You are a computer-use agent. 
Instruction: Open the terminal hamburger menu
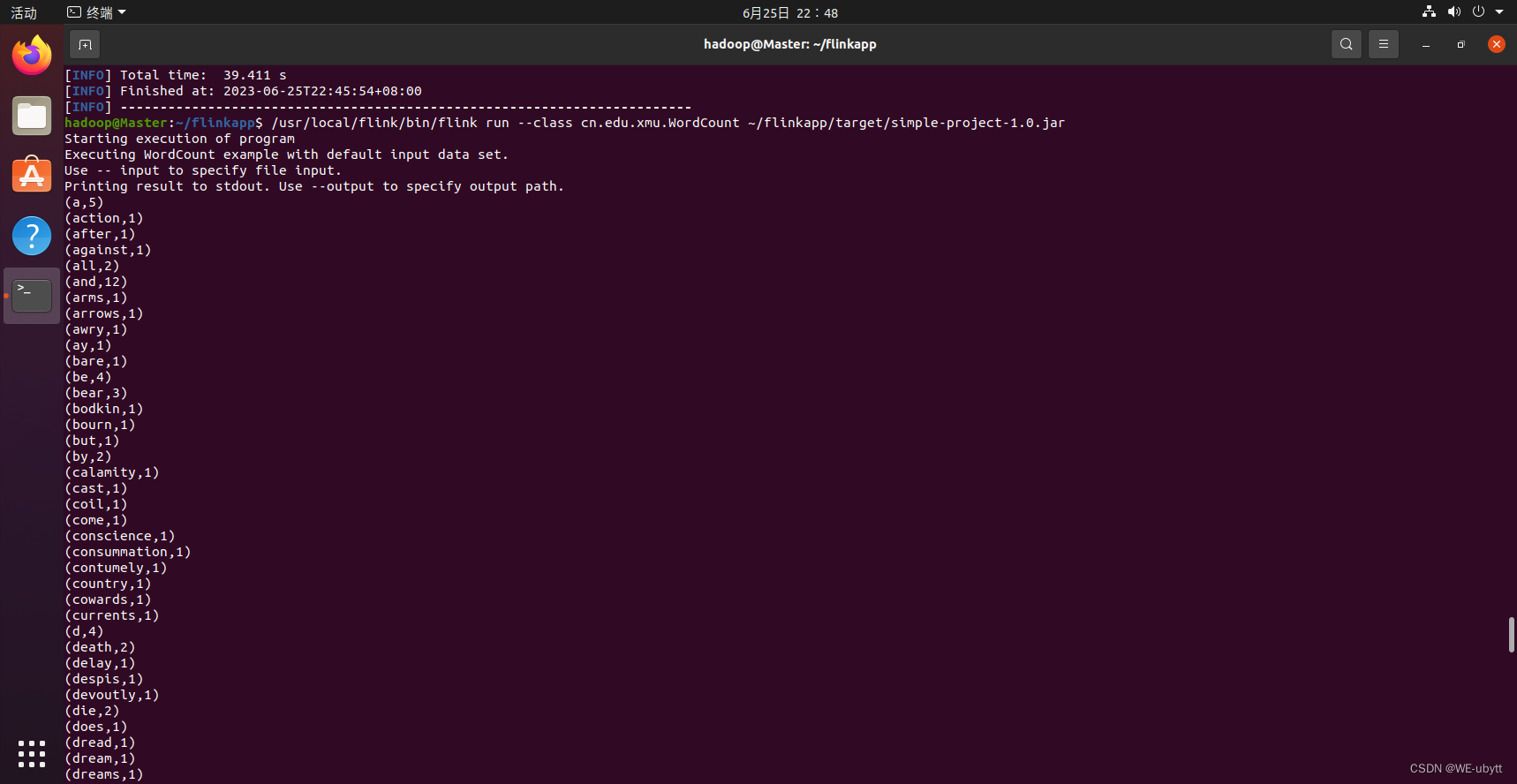pos(1384,44)
